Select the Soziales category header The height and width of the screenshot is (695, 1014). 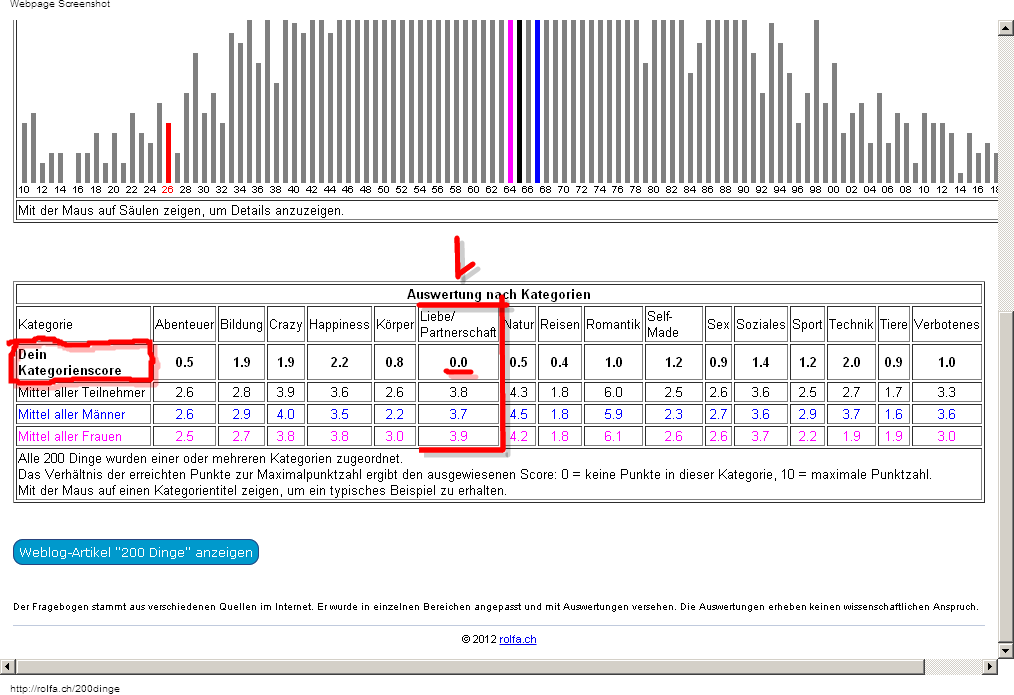point(760,324)
